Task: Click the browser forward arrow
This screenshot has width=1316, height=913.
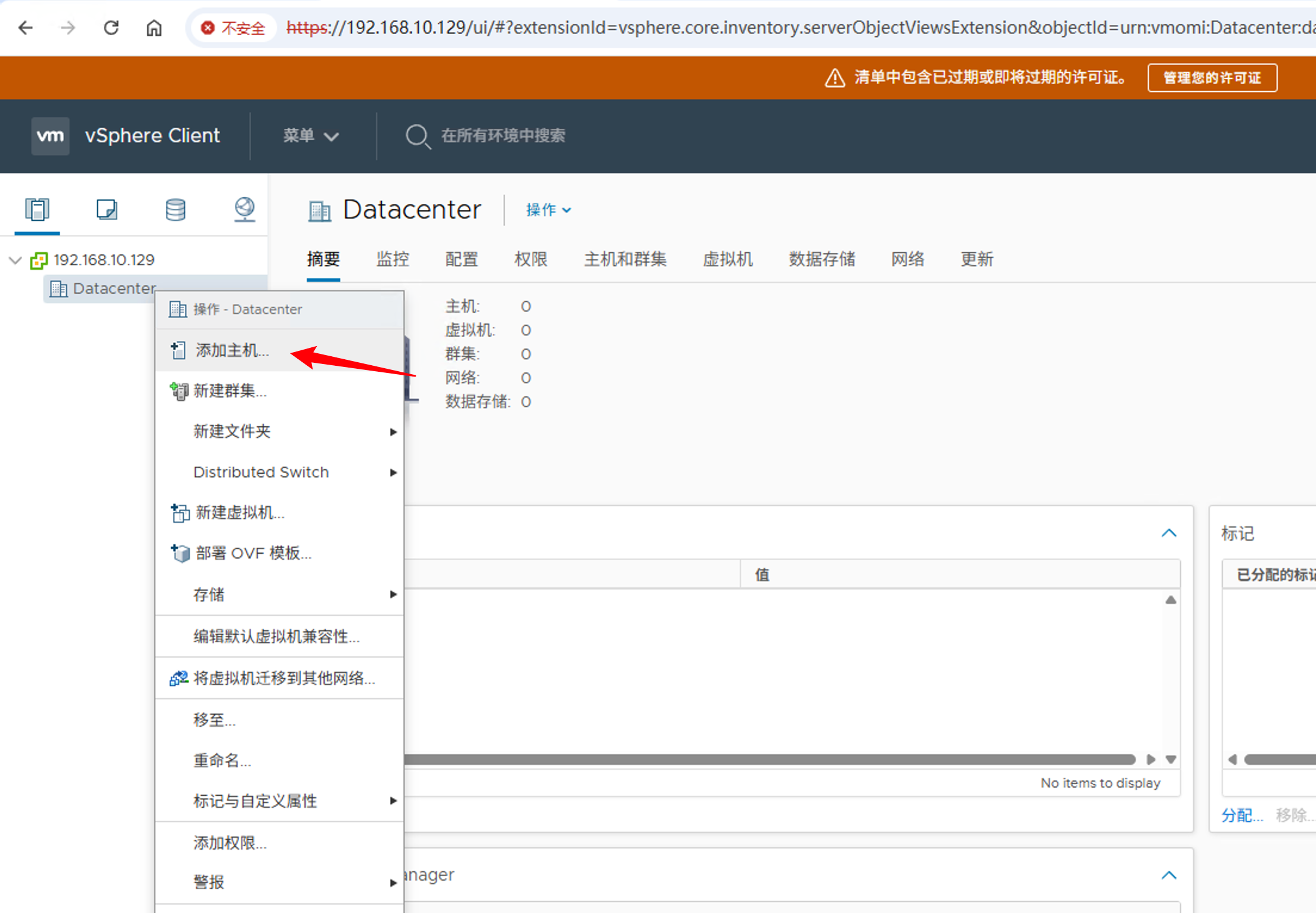Action: pyautogui.click(x=68, y=27)
